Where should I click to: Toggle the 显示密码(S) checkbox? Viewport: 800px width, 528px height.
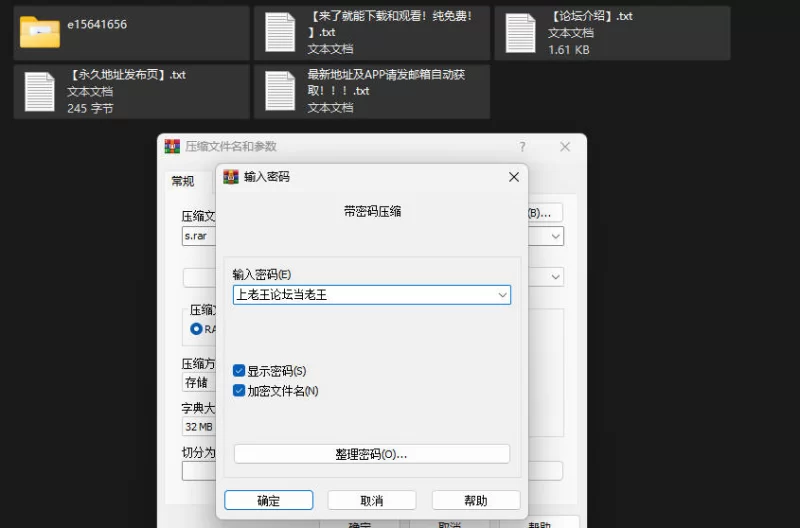(x=239, y=370)
